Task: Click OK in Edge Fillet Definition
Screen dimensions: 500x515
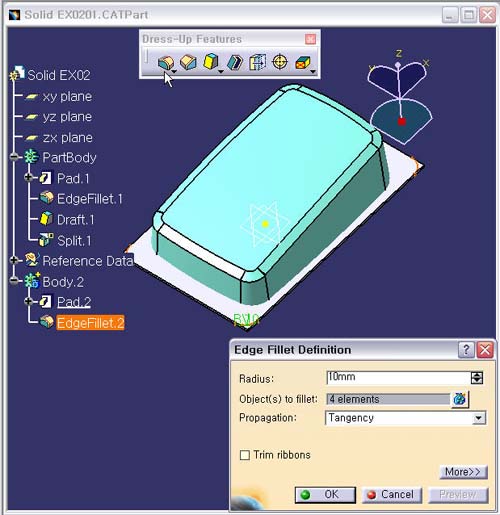Action: (325, 494)
